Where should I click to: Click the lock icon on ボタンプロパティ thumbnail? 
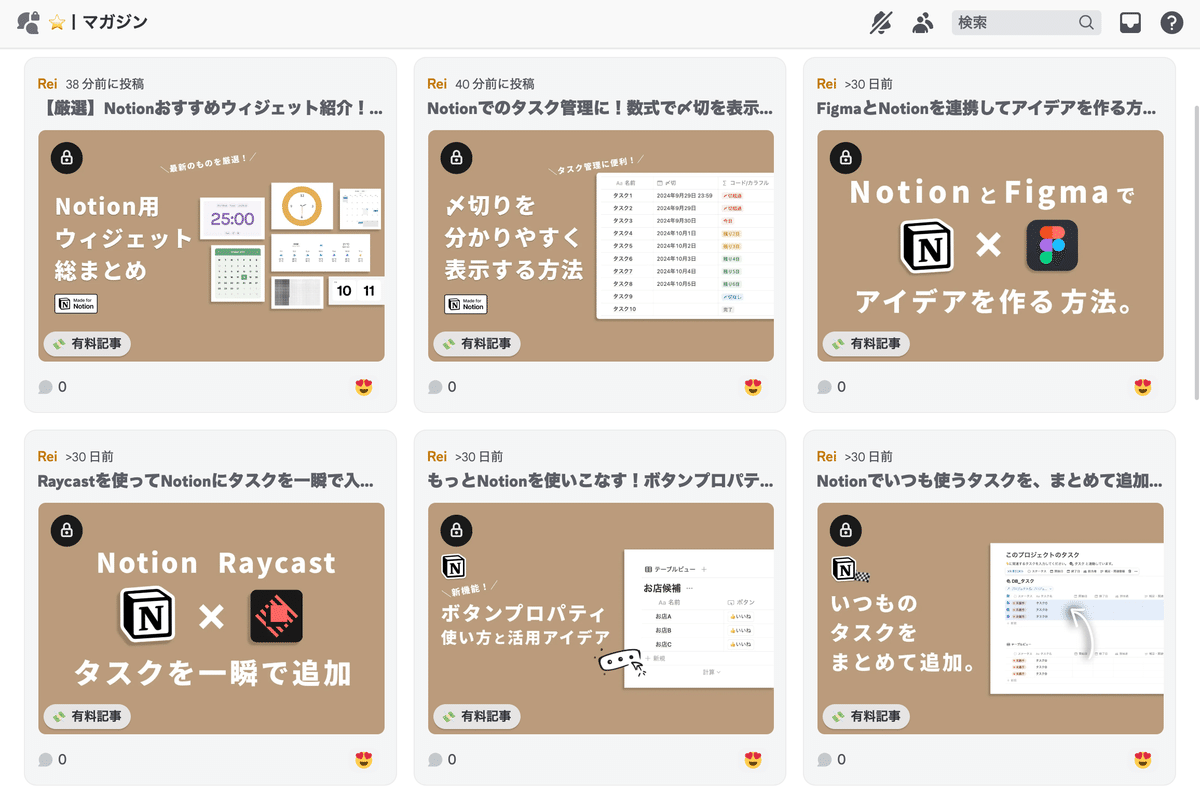coord(456,531)
